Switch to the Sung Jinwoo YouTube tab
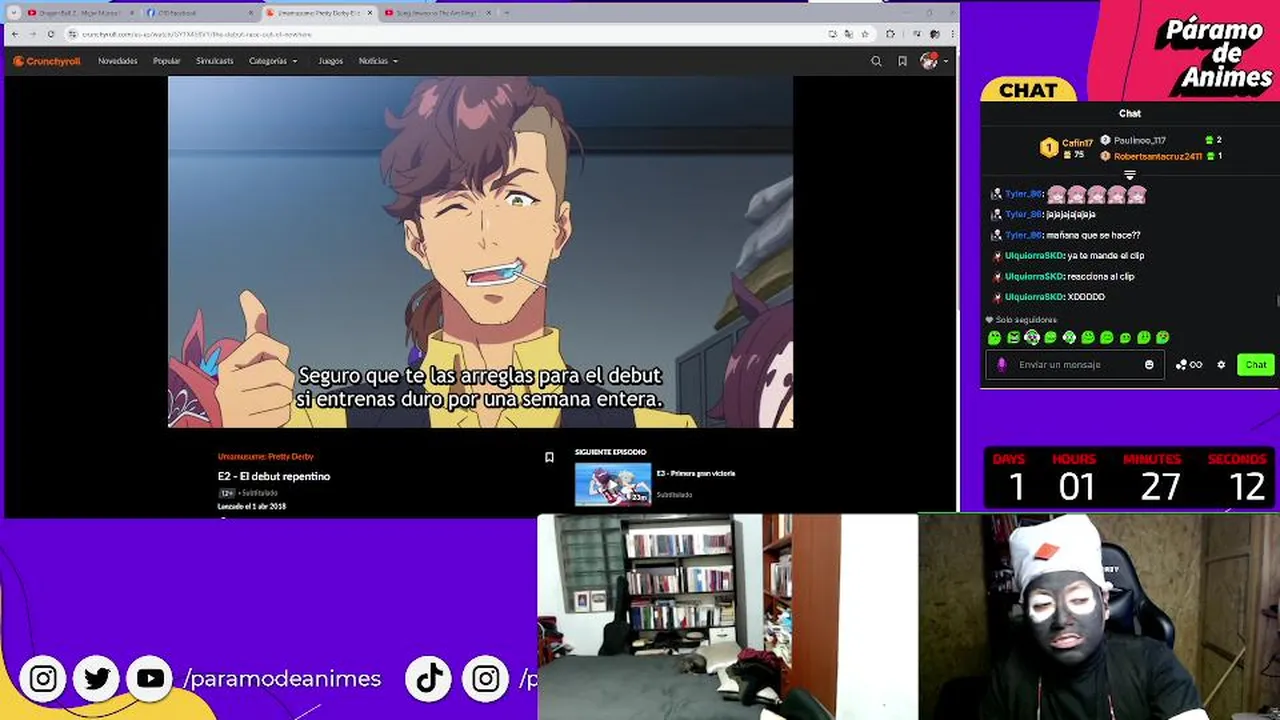This screenshot has height=720, width=1280. (438, 13)
